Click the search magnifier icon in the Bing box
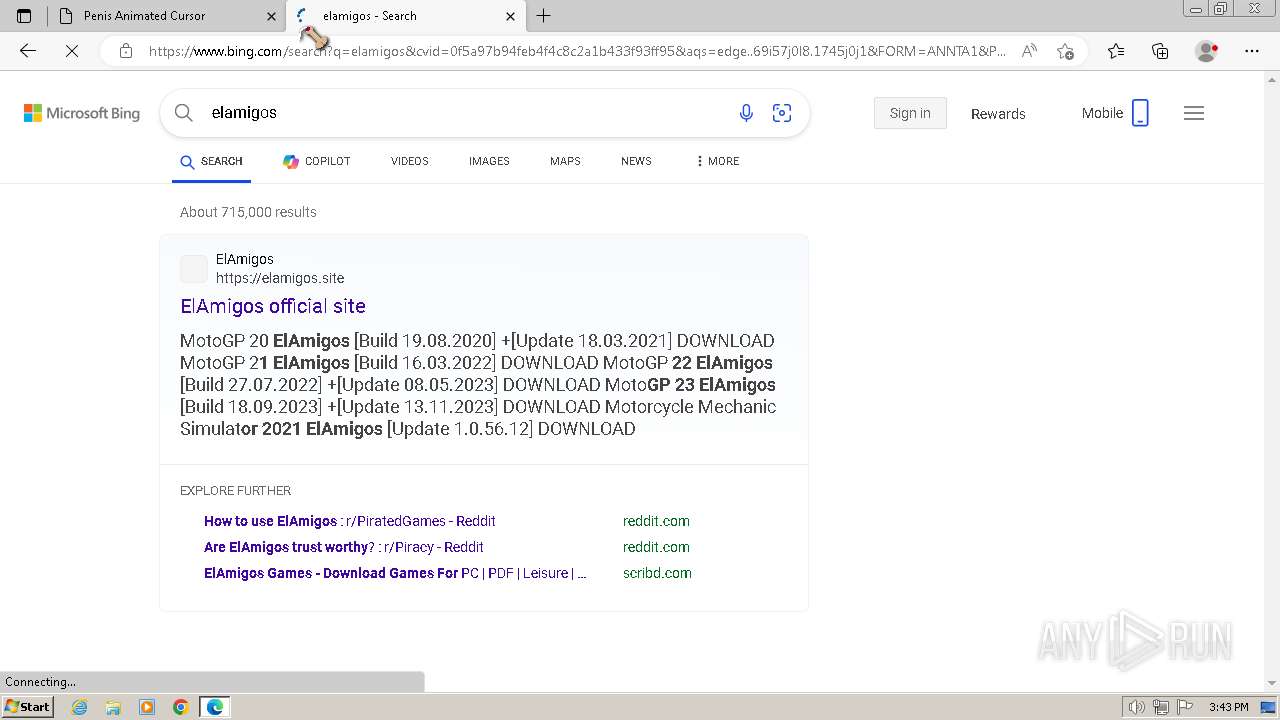Screen dimensions: 1280x720 tap(184, 113)
